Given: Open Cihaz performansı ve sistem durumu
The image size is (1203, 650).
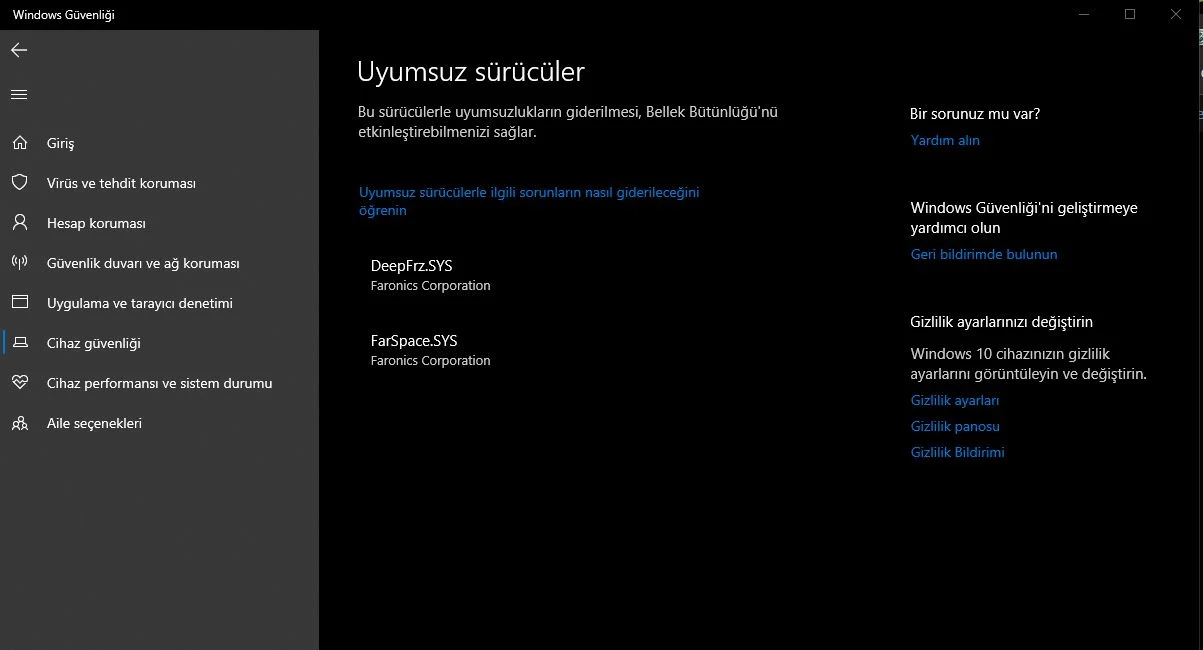Looking at the screenshot, I should (159, 383).
